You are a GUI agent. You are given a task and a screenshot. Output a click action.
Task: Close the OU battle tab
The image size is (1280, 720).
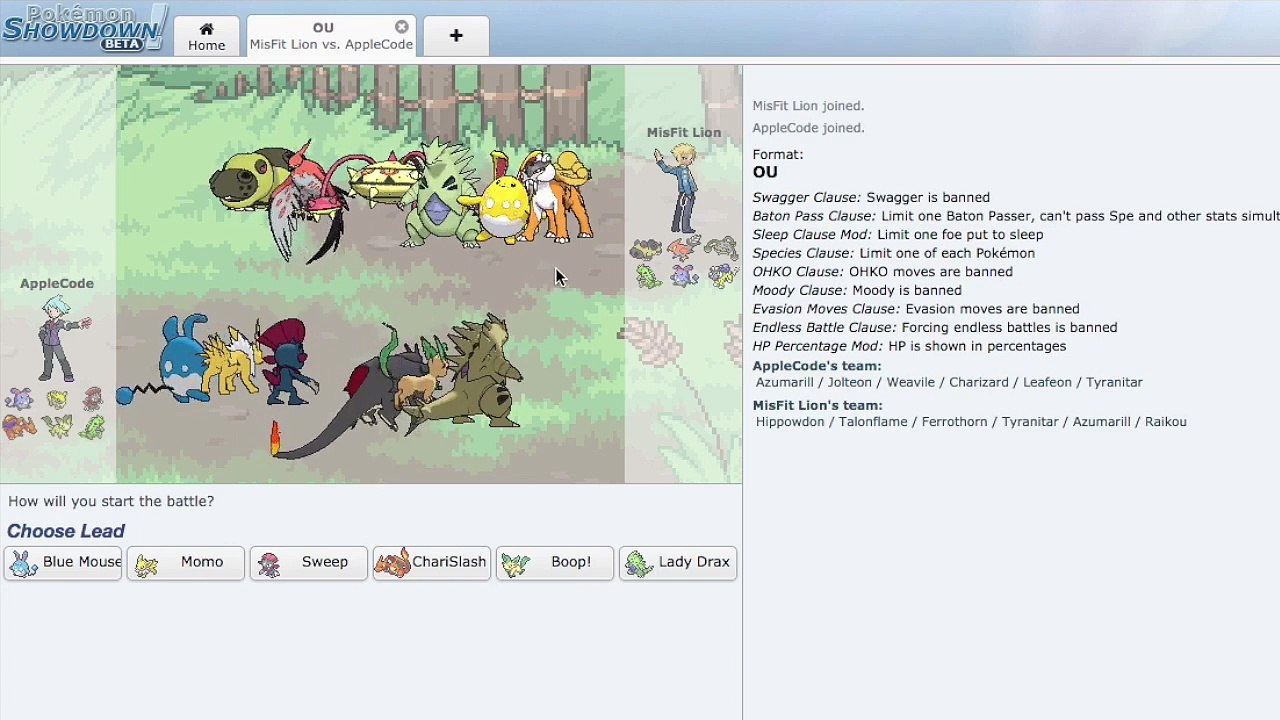(x=401, y=27)
